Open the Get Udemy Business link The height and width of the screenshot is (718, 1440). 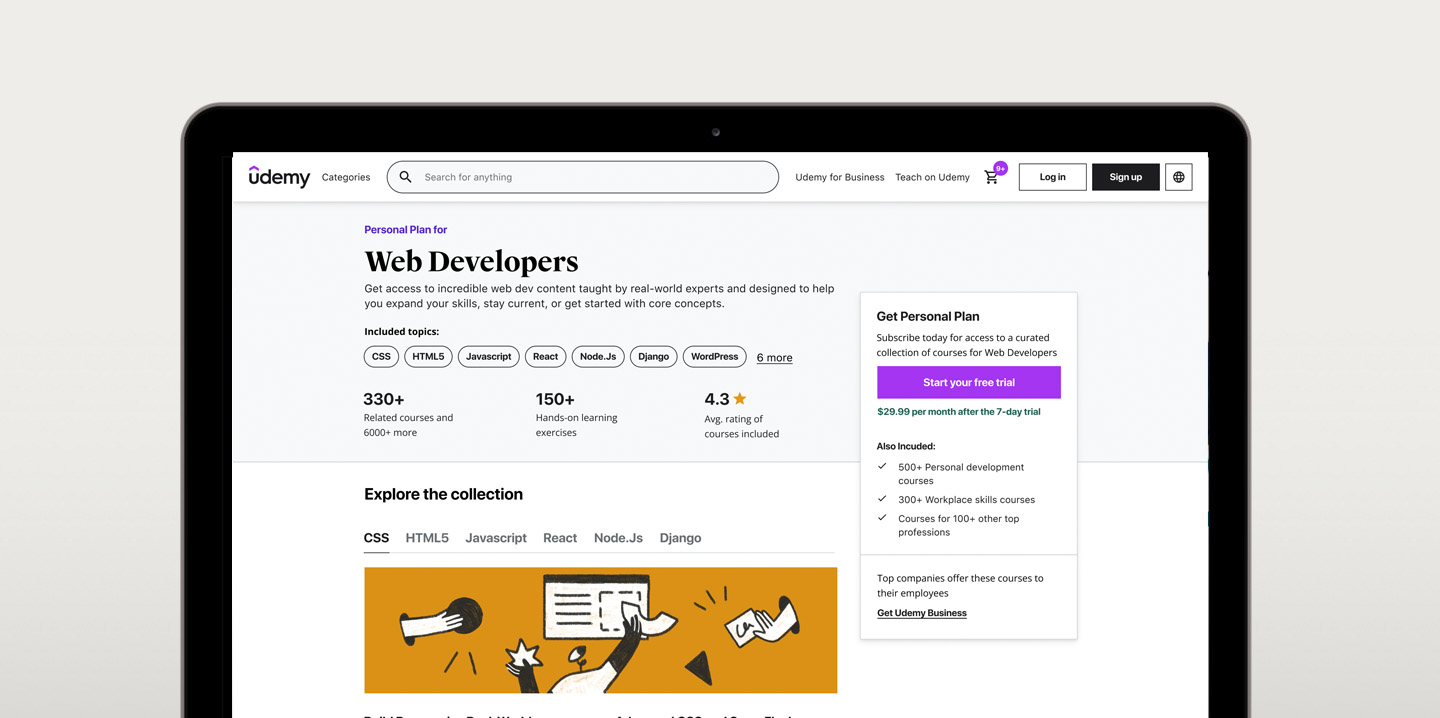(x=922, y=613)
